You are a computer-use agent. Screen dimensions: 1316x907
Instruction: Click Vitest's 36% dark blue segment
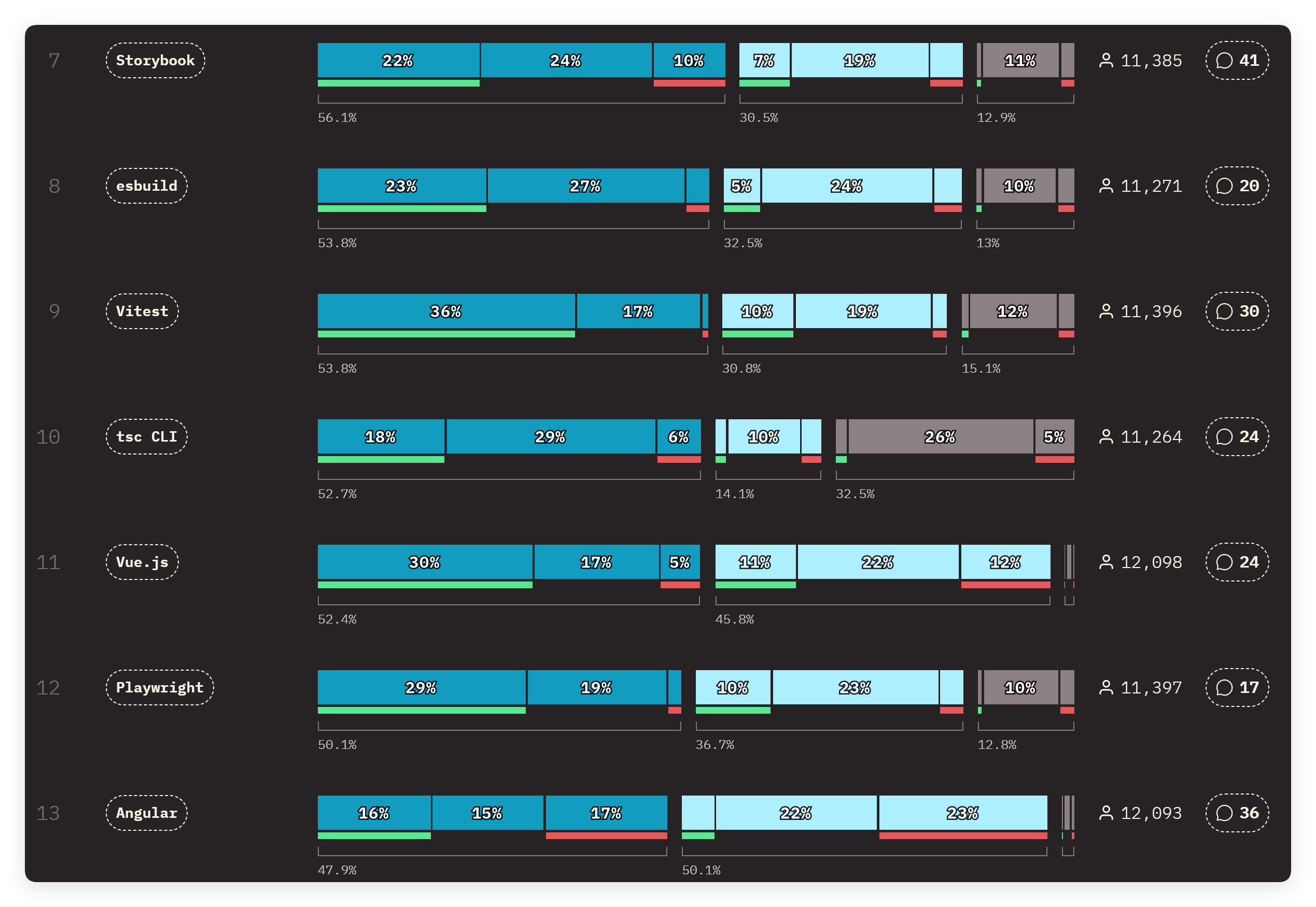tap(446, 311)
